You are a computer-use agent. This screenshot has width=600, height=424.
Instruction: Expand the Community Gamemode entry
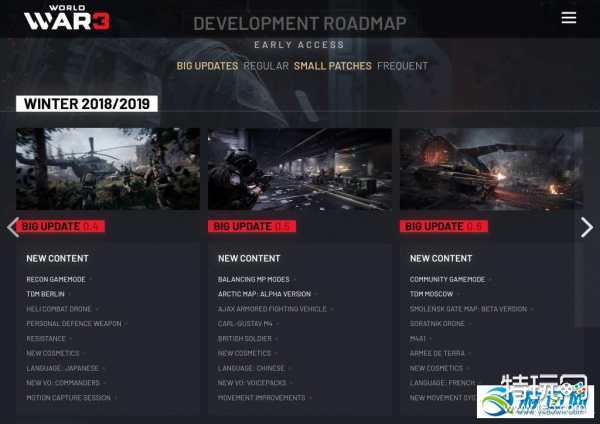(447, 279)
